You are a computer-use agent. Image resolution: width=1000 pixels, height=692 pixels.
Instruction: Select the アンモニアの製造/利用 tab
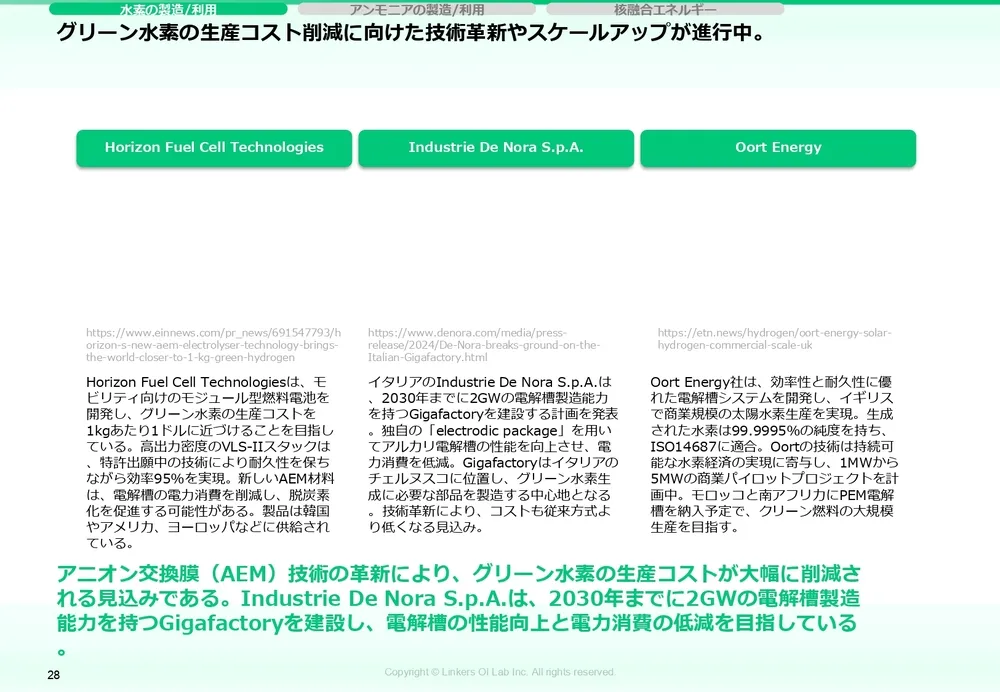(416, 9)
